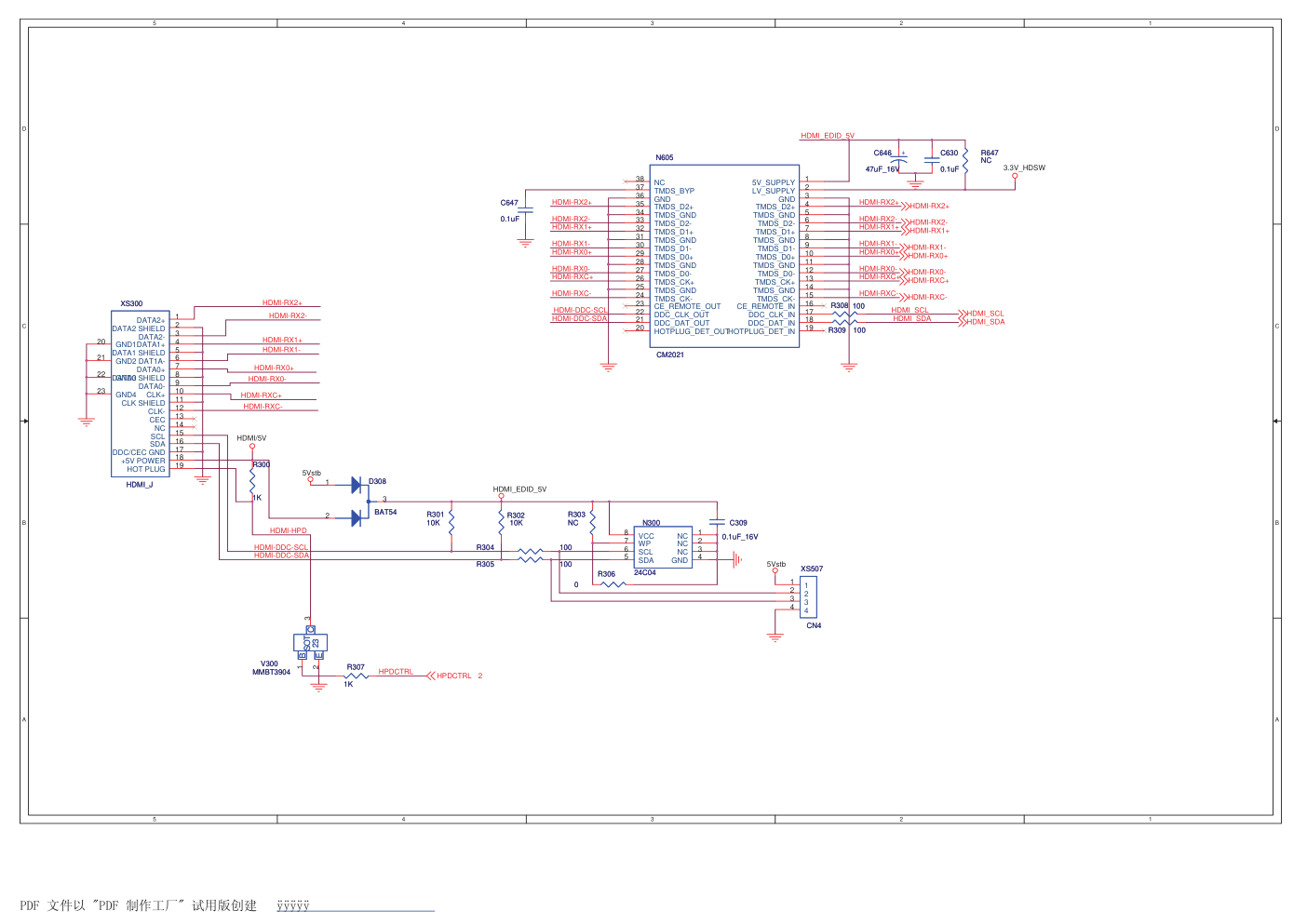Select the HOT PLUG pin on XS300
Screen dimensions: 1307x924
pos(146,470)
